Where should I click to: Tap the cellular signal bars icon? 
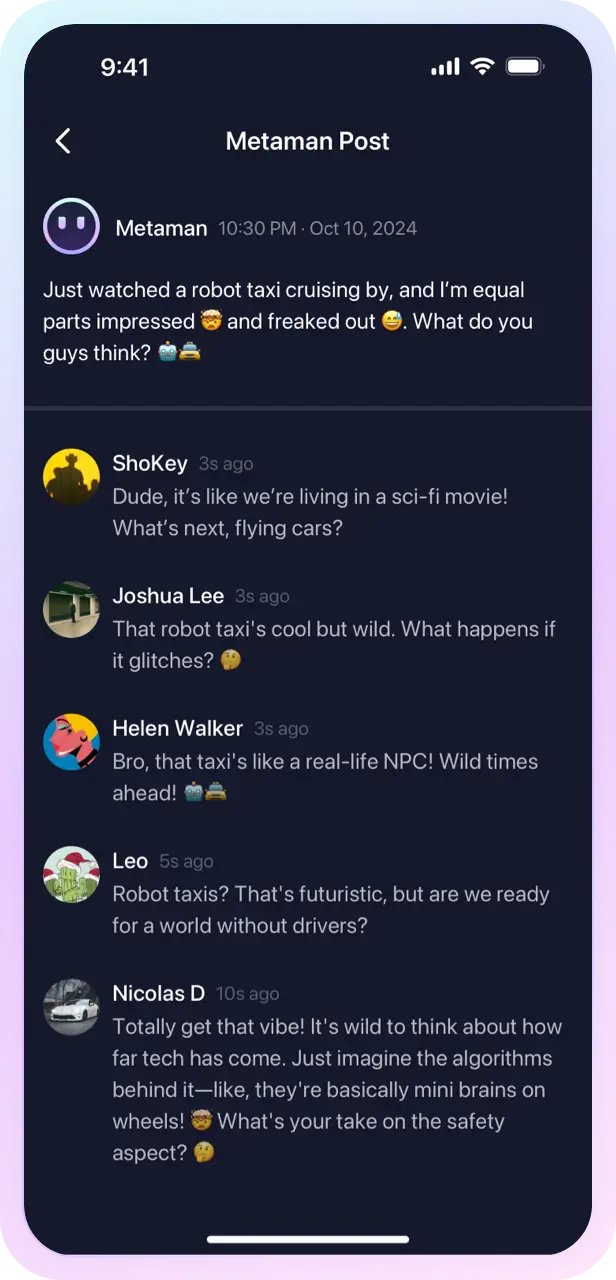tap(445, 67)
